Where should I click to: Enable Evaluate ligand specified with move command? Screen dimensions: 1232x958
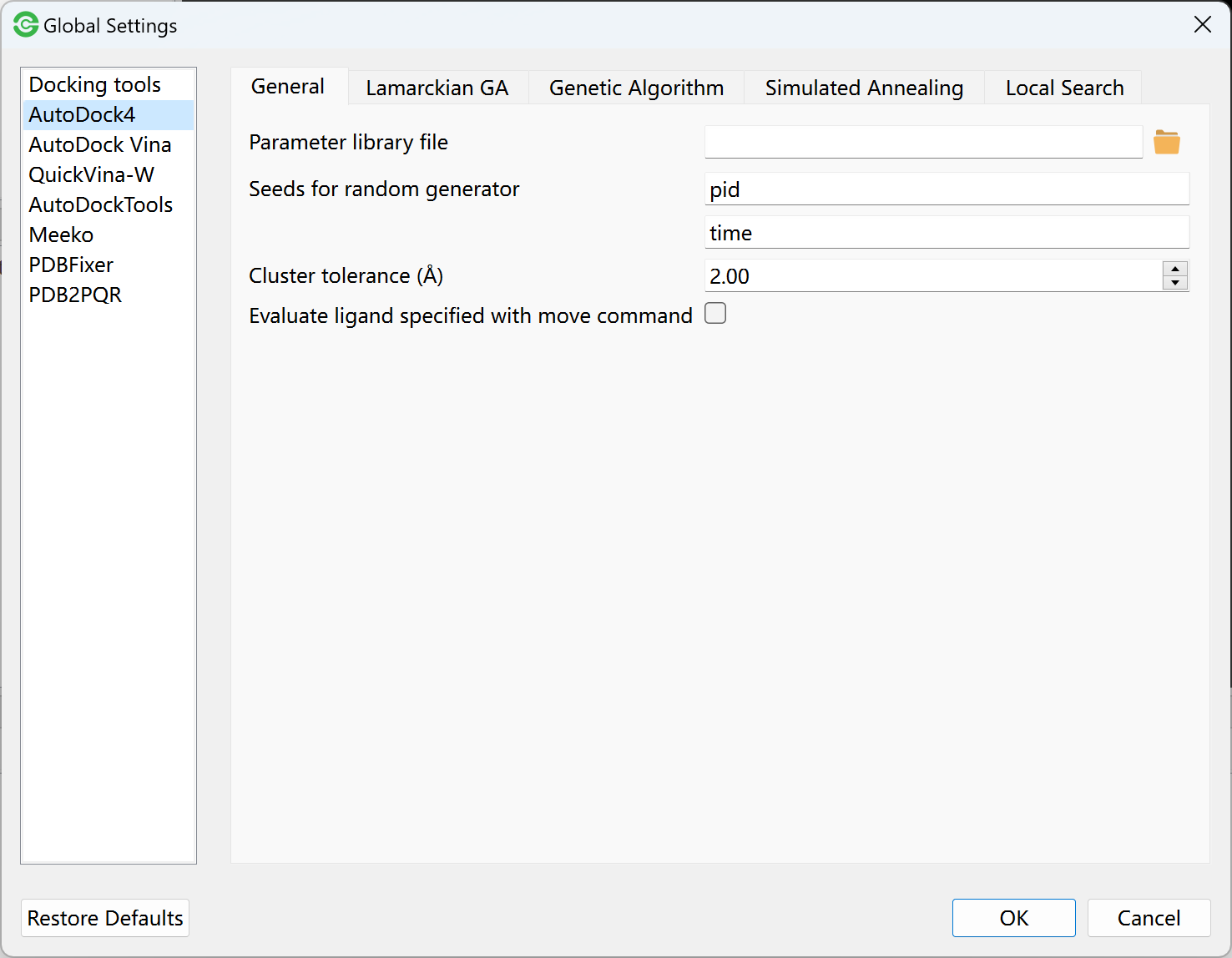click(715, 314)
